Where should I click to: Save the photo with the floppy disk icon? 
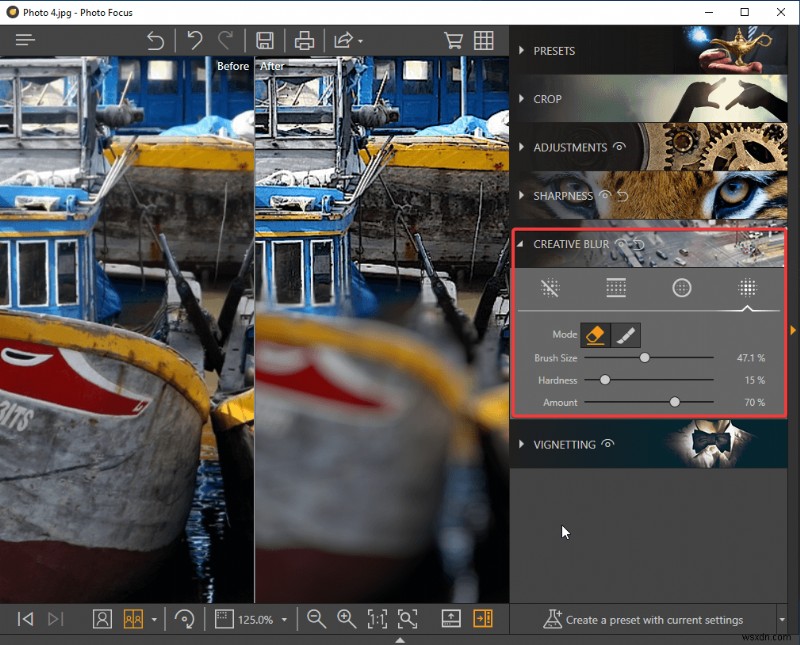pyautogui.click(x=264, y=40)
